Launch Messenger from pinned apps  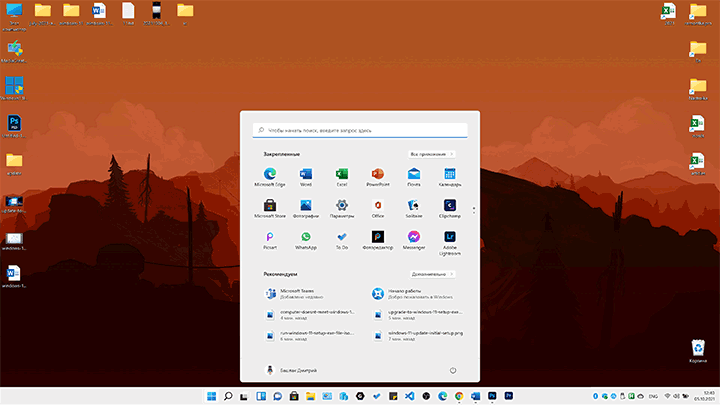(414, 240)
